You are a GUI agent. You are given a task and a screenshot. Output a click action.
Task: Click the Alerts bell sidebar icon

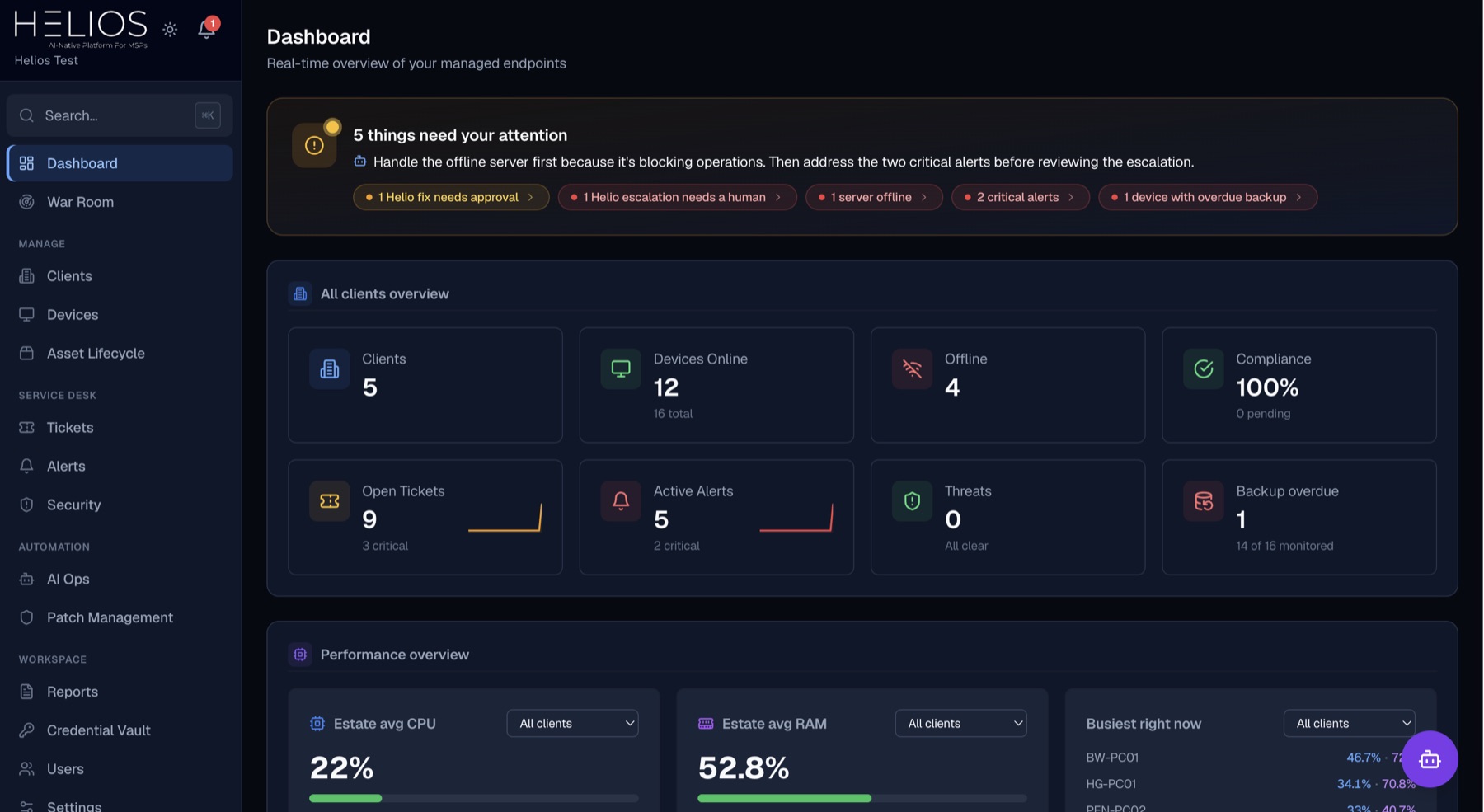click(x=26, y=467)
